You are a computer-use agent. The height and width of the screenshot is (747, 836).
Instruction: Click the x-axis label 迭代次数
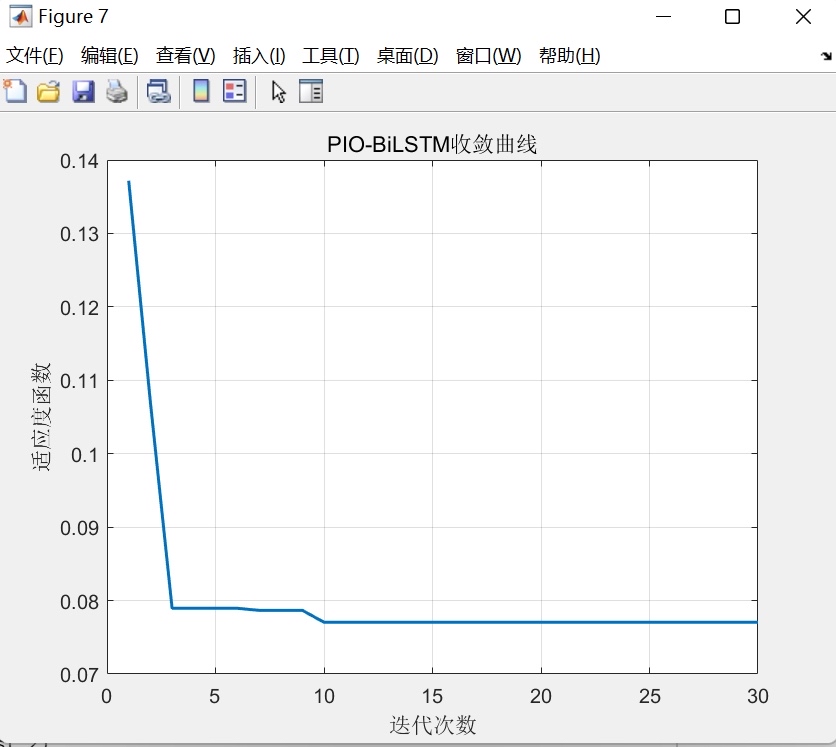click(432, 725)
